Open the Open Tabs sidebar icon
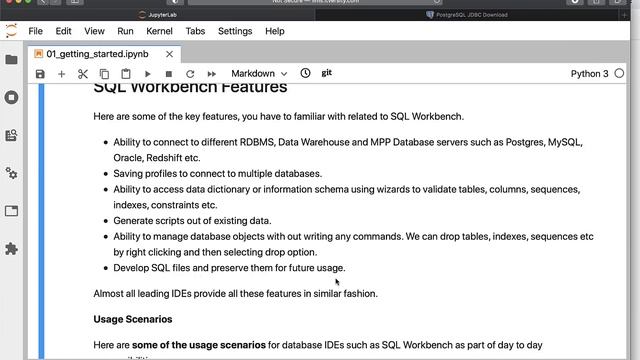This screenshot has height=360, width=640. [x=11, y=211]
